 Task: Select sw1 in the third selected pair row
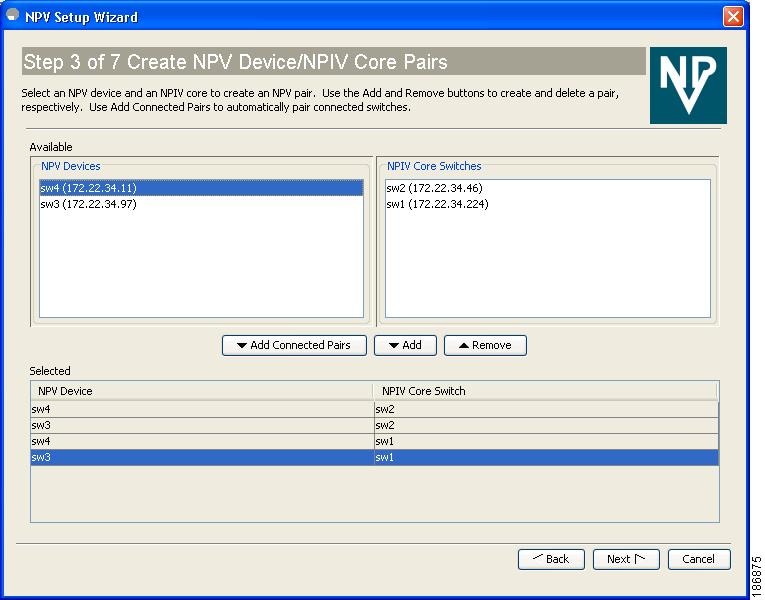coord(546,441)
